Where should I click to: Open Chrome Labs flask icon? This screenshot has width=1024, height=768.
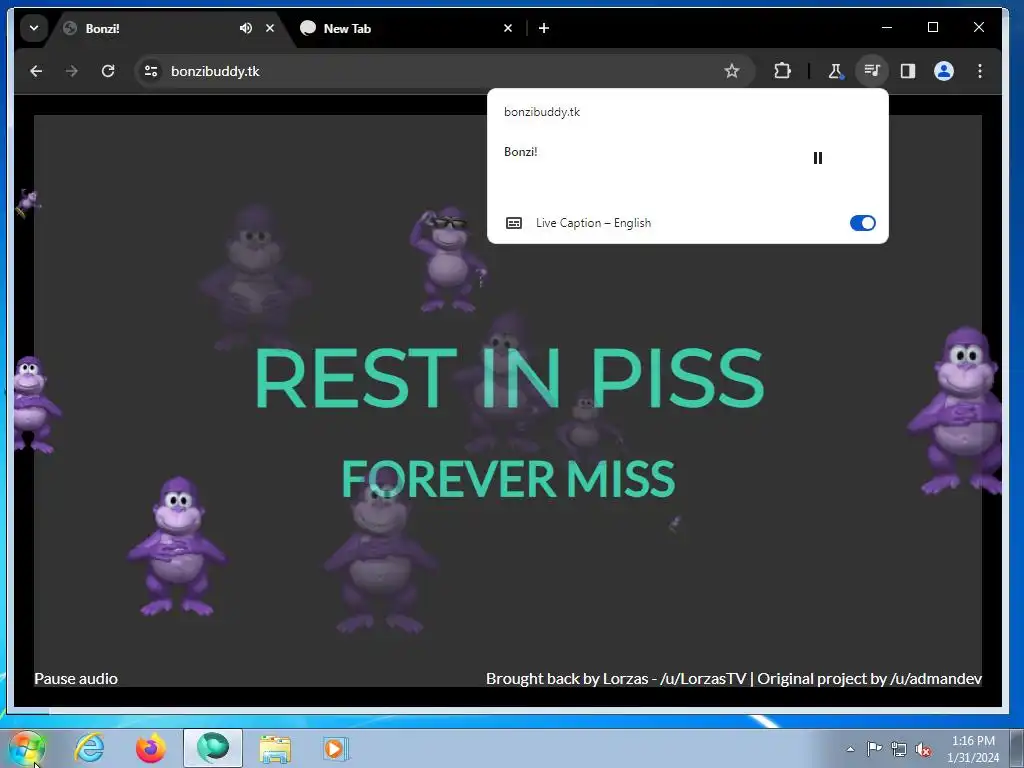835,71
